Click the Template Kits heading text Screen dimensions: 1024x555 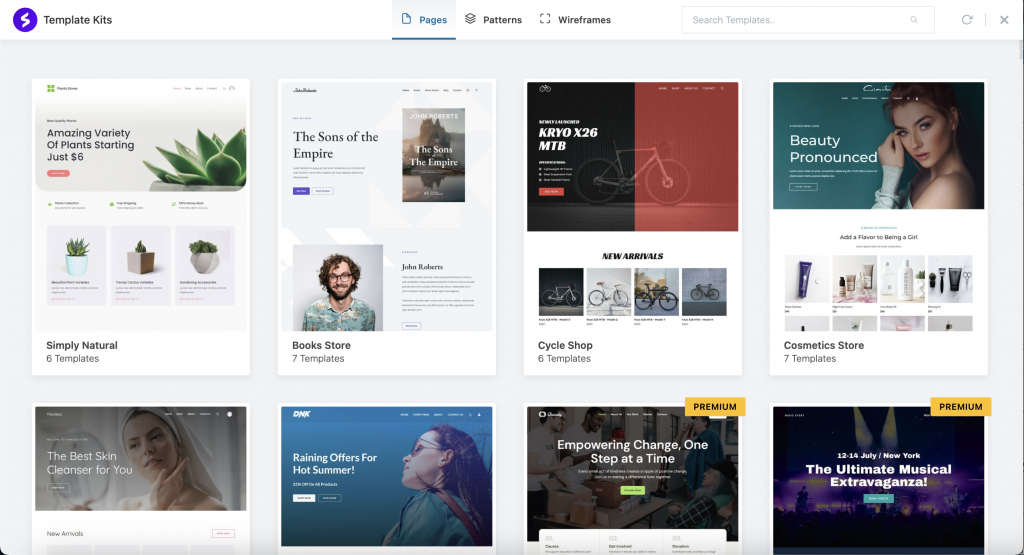click(x=78, y=20)
